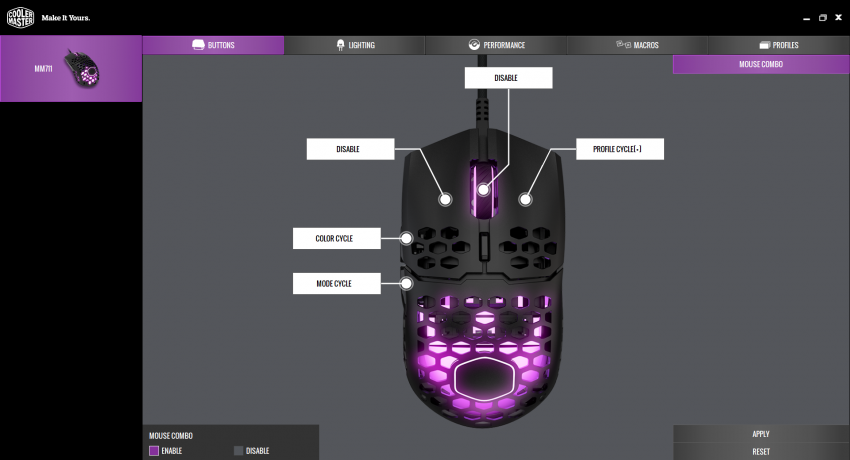Open the Macros tab

tap(637, 45)
